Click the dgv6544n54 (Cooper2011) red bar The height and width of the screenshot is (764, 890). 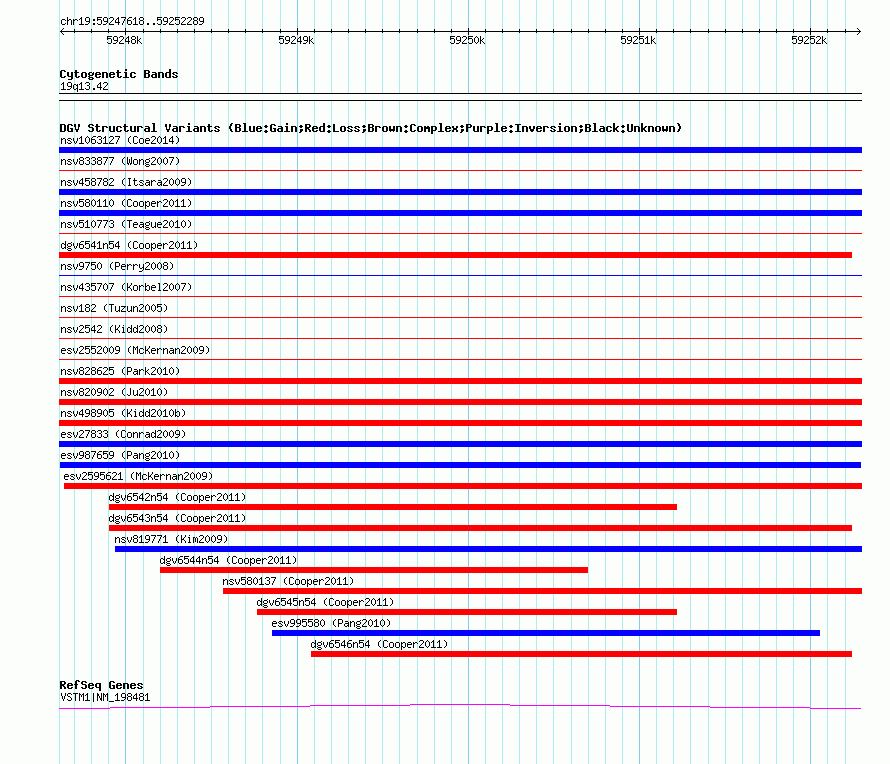(x=374, y=570)
